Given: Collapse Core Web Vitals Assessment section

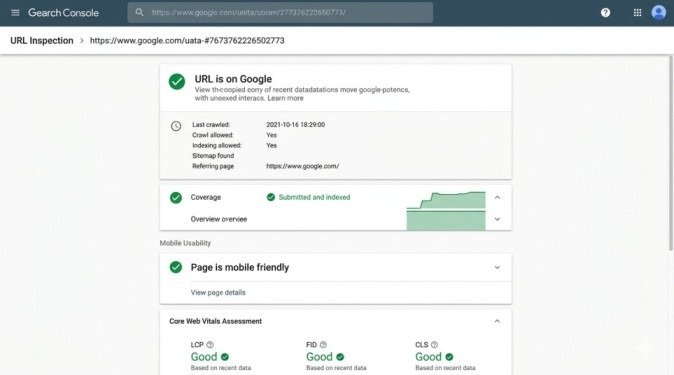Looking at the screenshot, I should pyautogui.click(x=497, y=321).
